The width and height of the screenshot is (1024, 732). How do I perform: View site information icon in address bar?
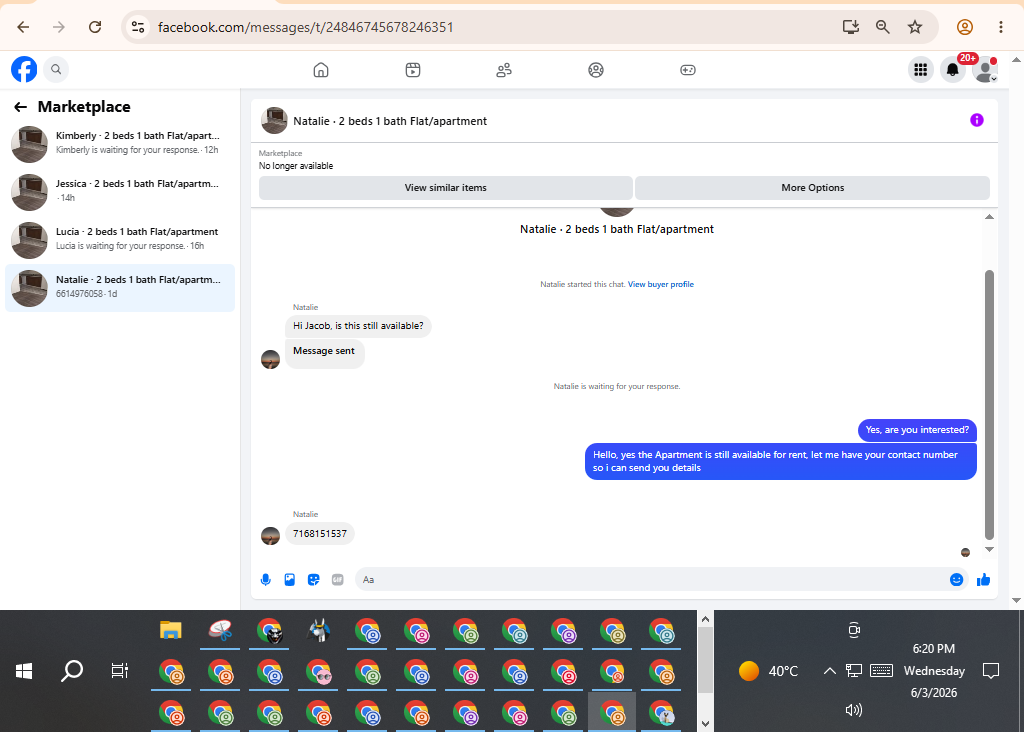click(138, 27)
